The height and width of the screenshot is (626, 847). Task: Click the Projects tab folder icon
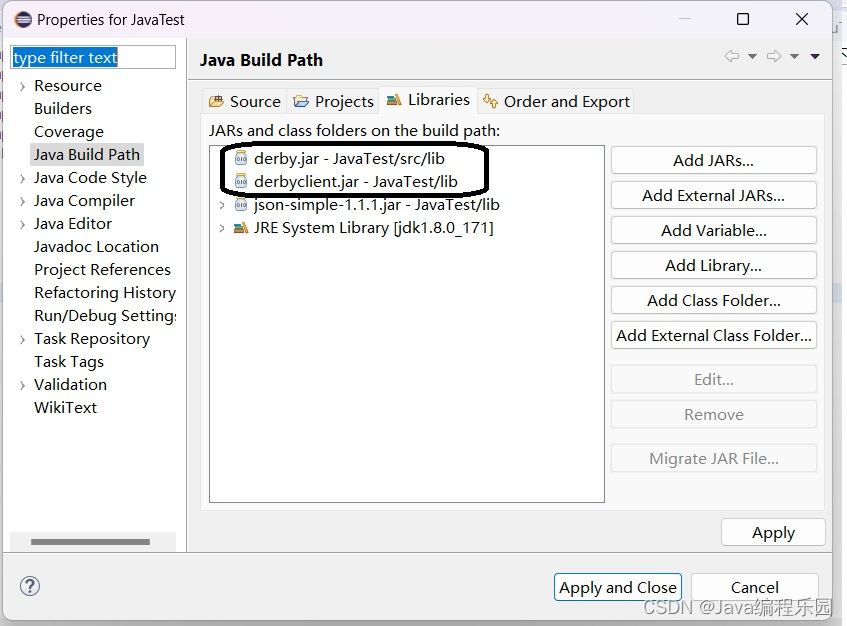click(x=301, y=101)
